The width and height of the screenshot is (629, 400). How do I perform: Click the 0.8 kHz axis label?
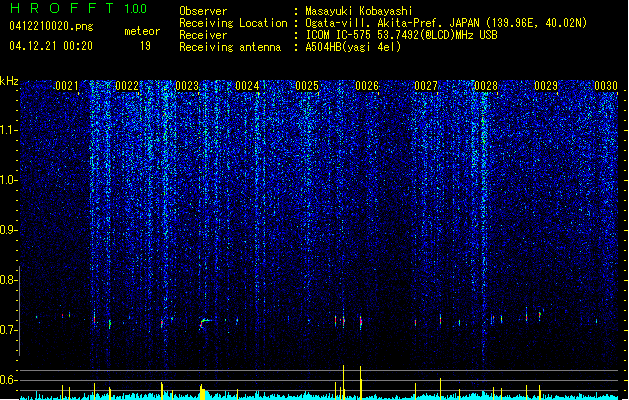[x=9, y=280]
